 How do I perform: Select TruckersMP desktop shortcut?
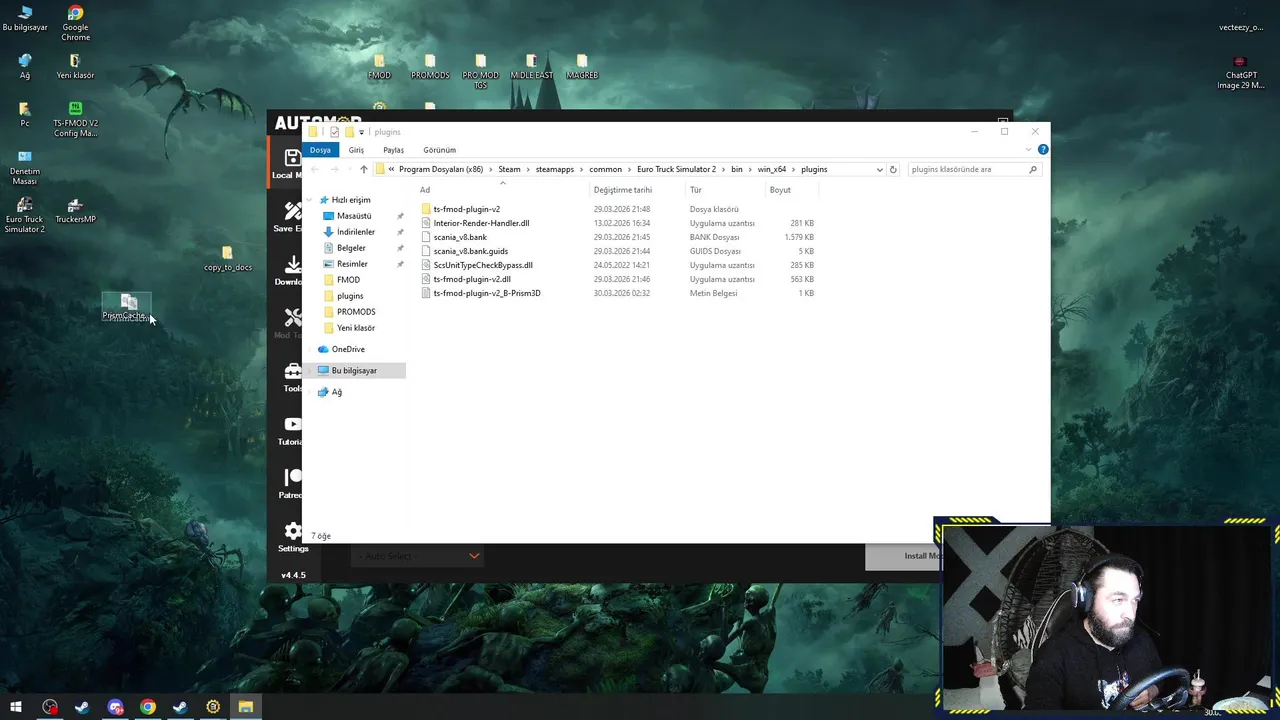coord(75,211)
